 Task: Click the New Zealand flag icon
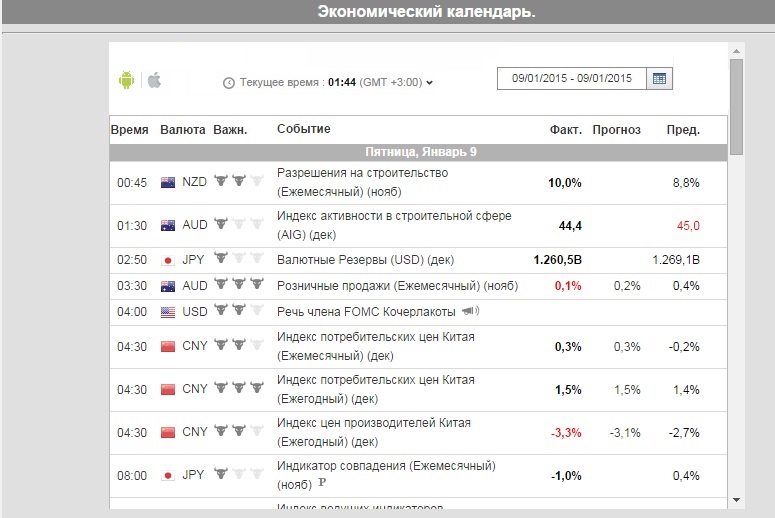tap(168, 182)
